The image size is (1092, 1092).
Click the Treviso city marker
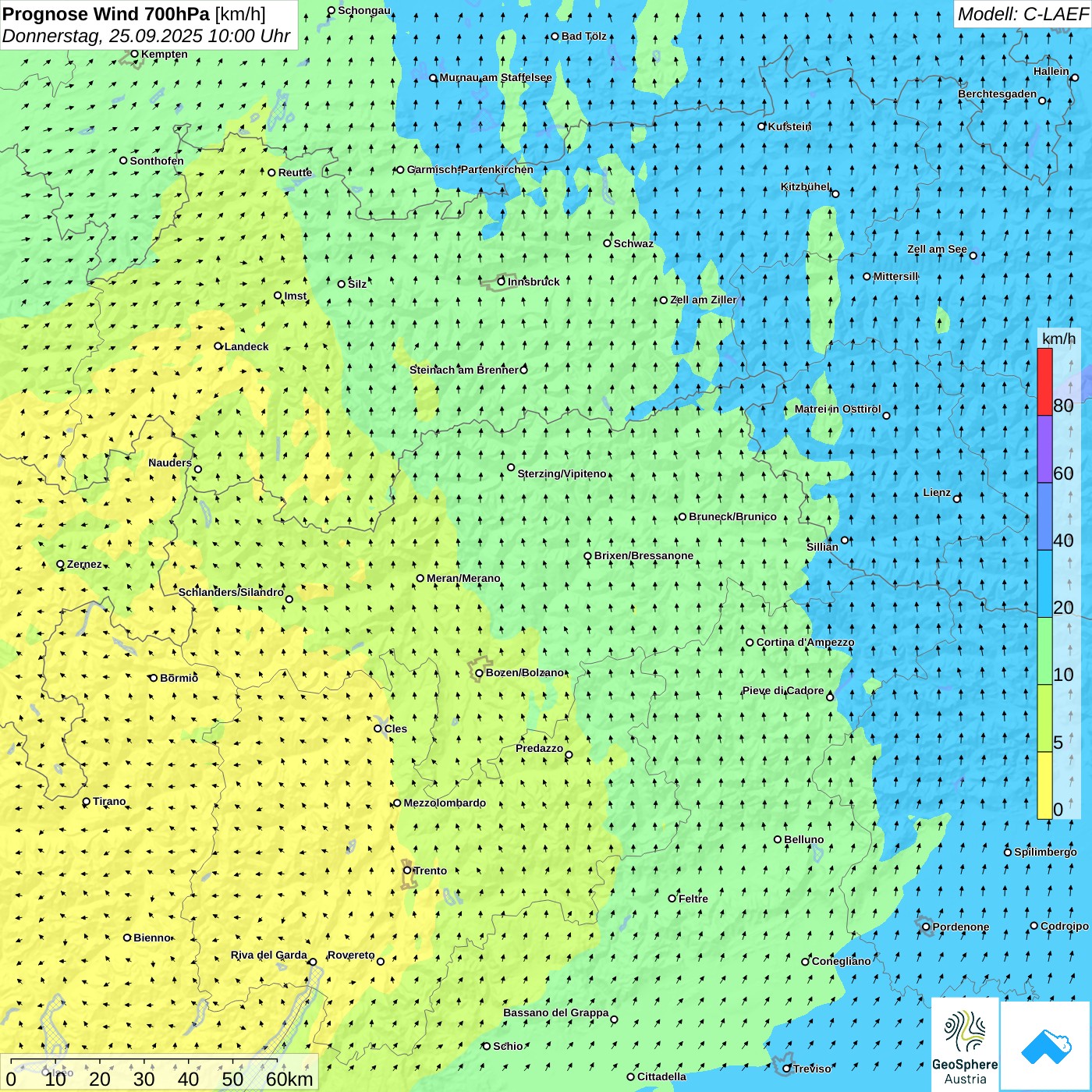787,1069
